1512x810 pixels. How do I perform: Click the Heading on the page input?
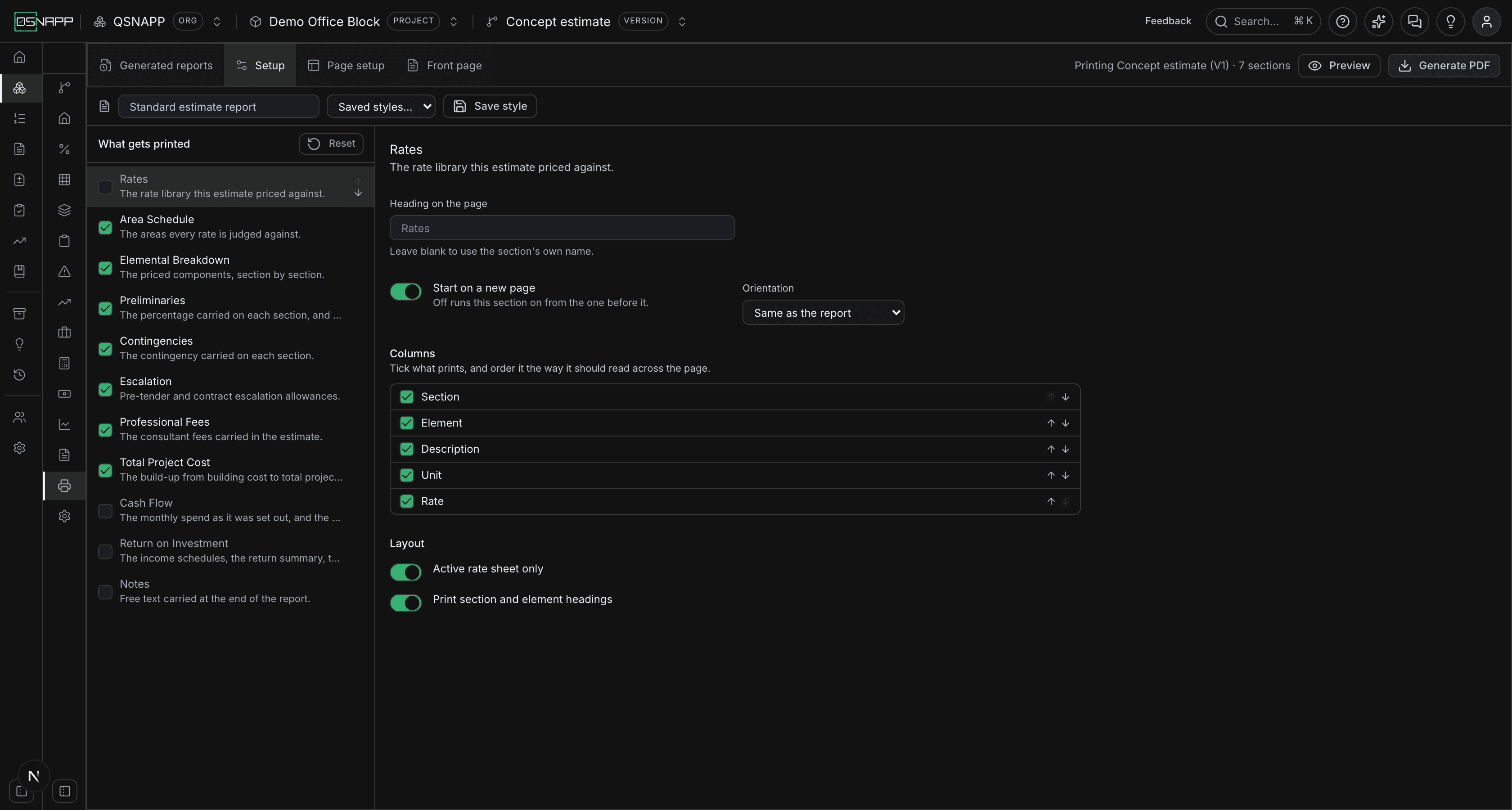[x=562, y=228]
